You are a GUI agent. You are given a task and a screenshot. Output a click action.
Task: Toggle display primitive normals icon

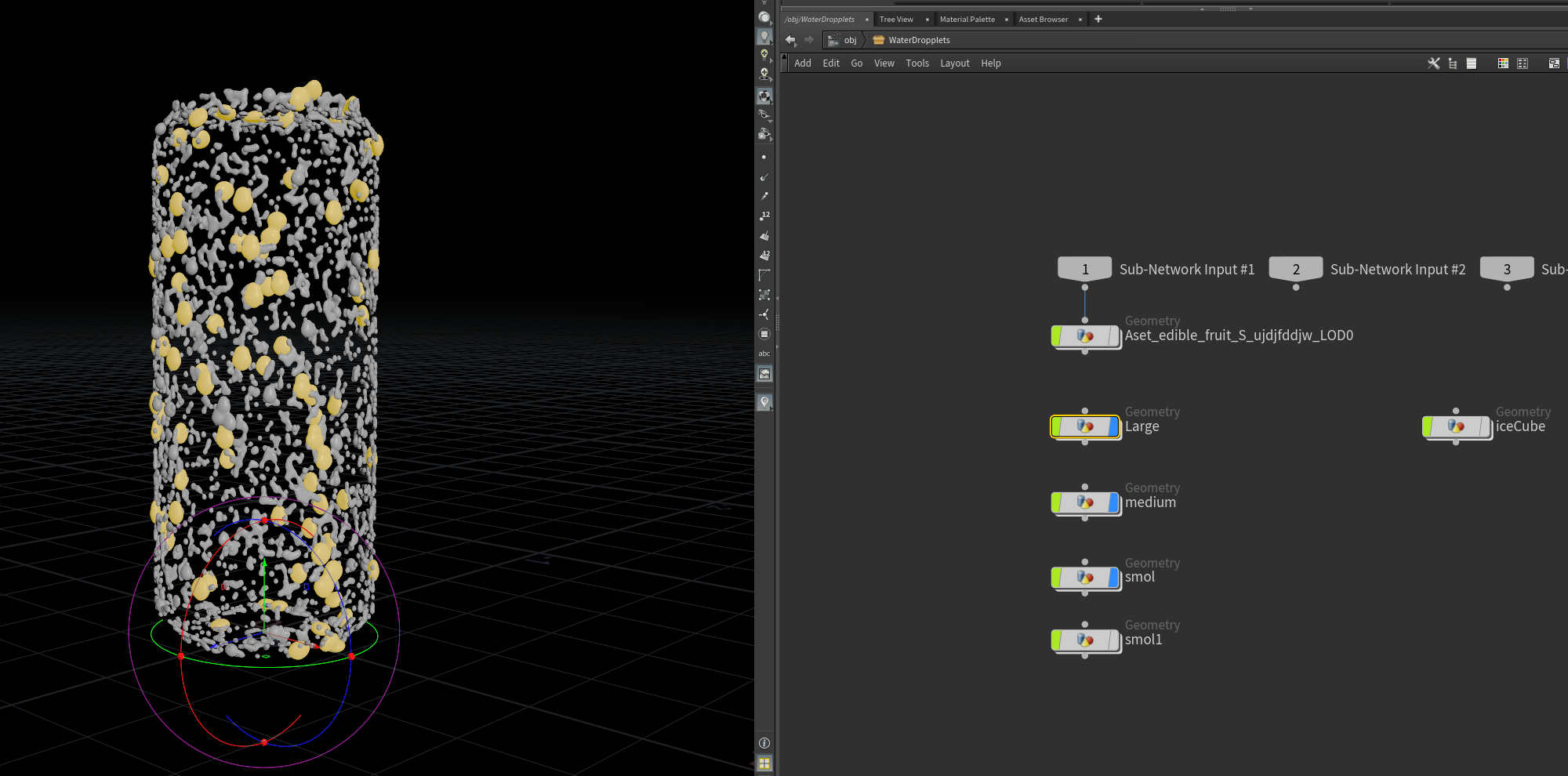click(x=764, y=235)
